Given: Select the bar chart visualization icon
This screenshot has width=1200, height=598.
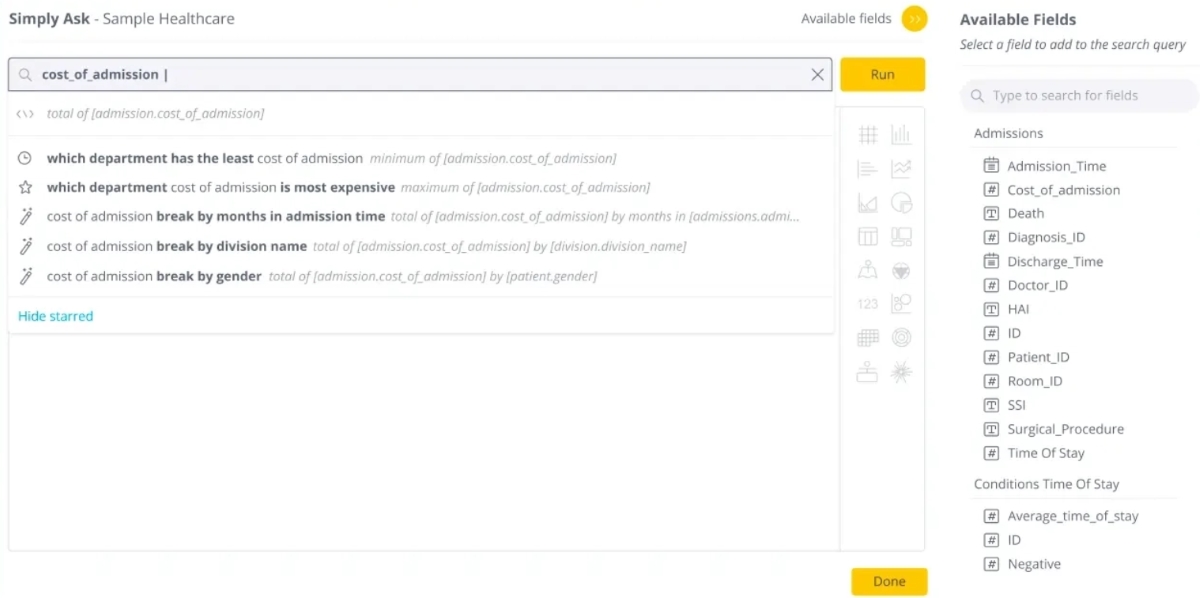Looking at the screenshot, I should pyautogui.click(x=901, y=133).
